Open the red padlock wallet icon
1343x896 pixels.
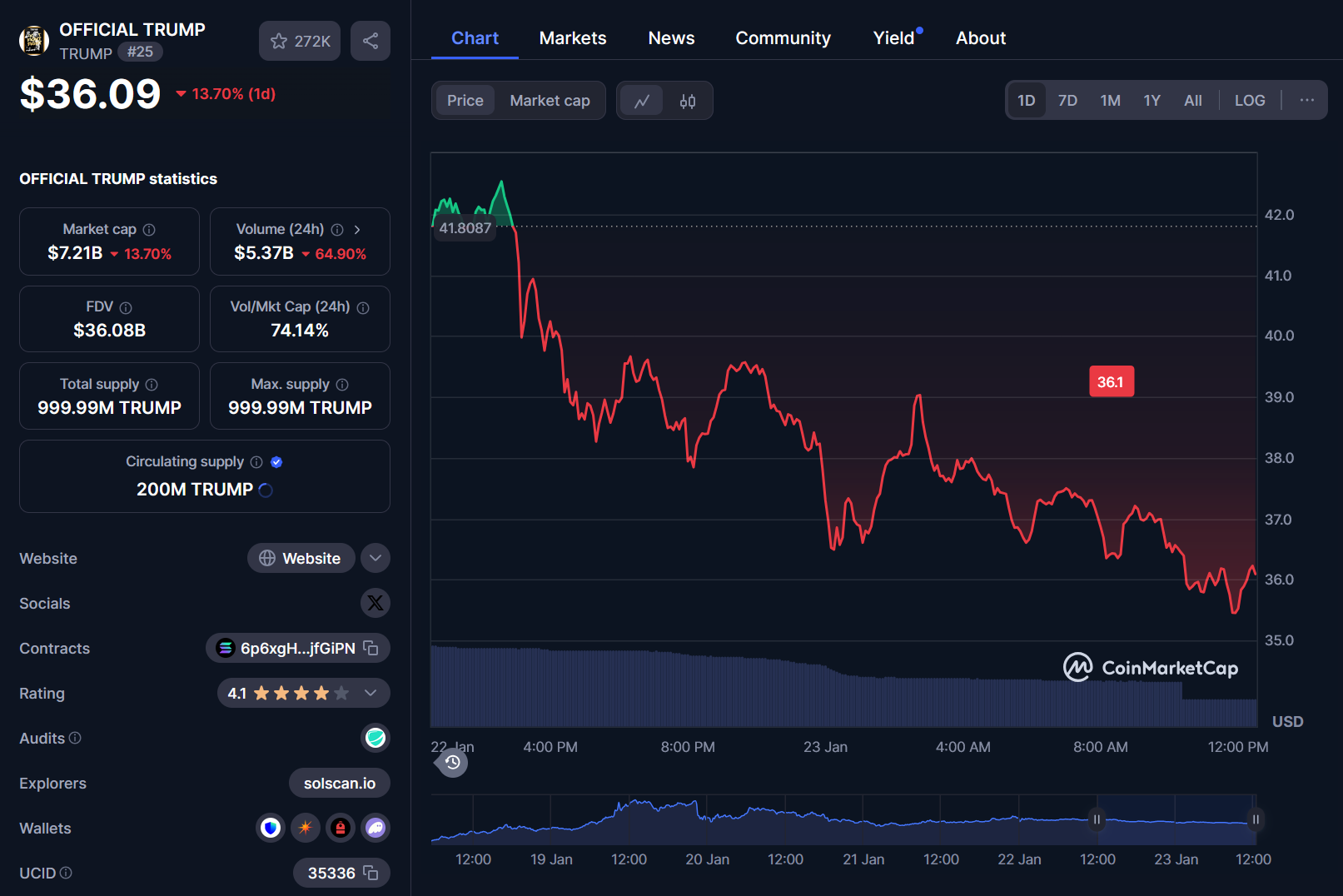[341, 828]
